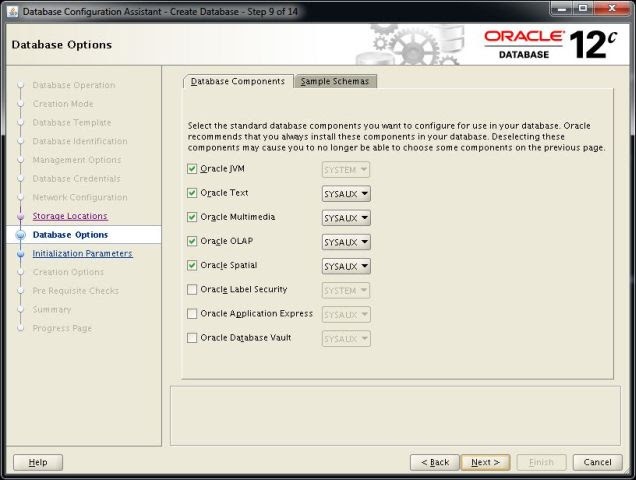The height and width of the screenshot is (480, 636).
Task: Go to Initialization Parameters step
Action: coord(82,253)
